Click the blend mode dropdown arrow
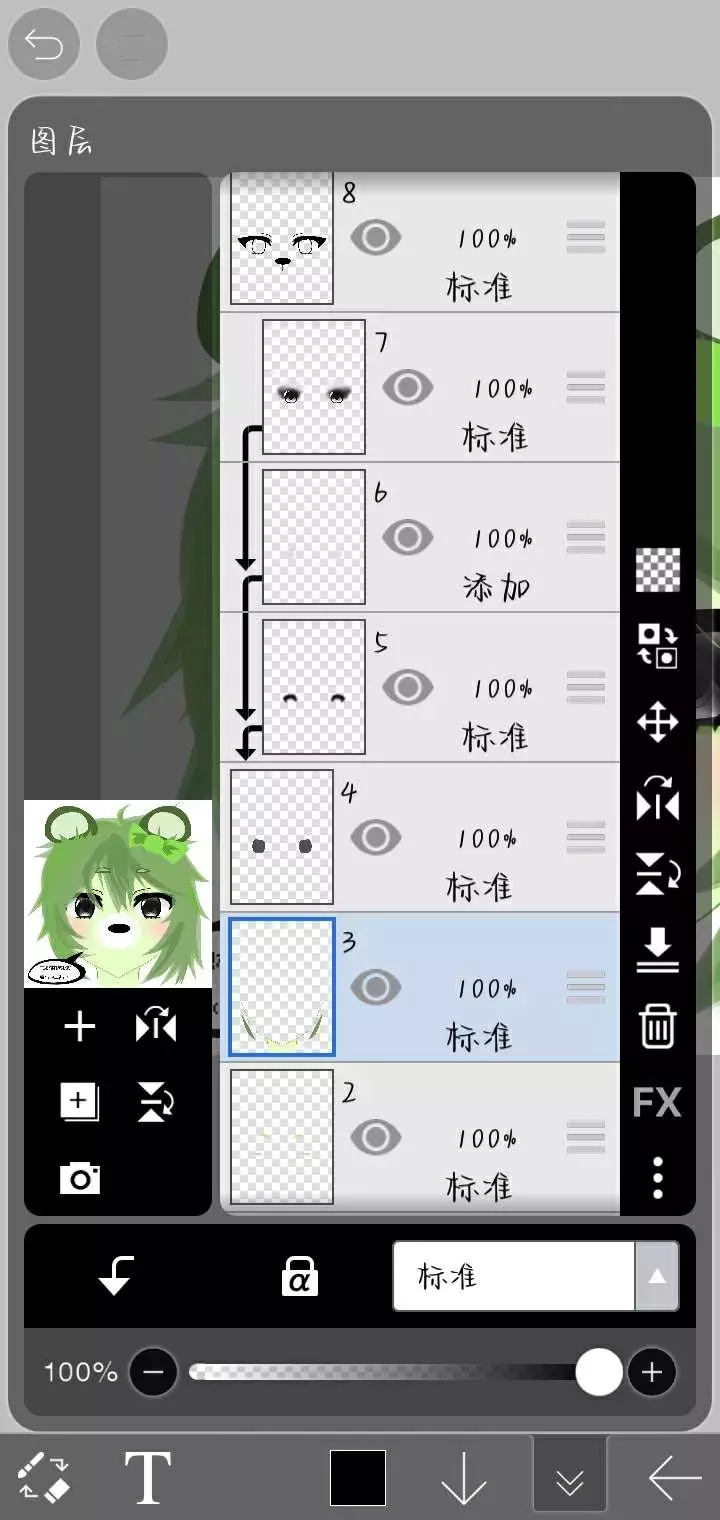 657,1276
